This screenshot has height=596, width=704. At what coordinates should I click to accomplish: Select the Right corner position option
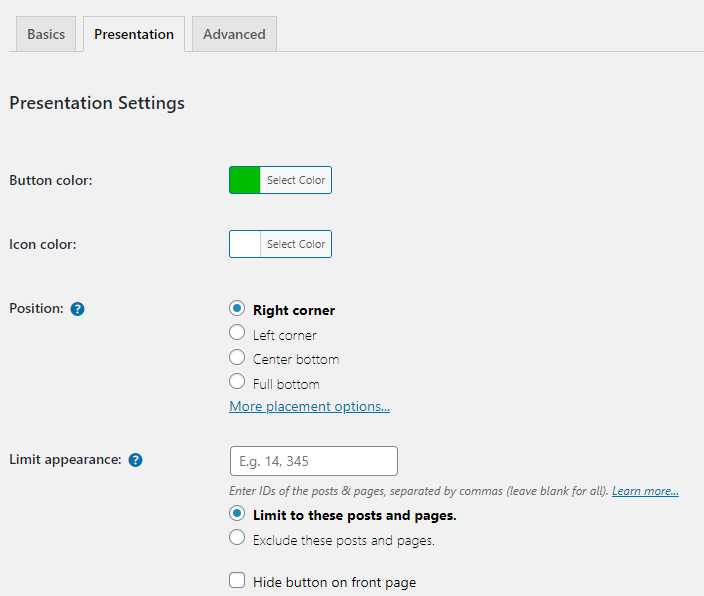pos(237,309)
